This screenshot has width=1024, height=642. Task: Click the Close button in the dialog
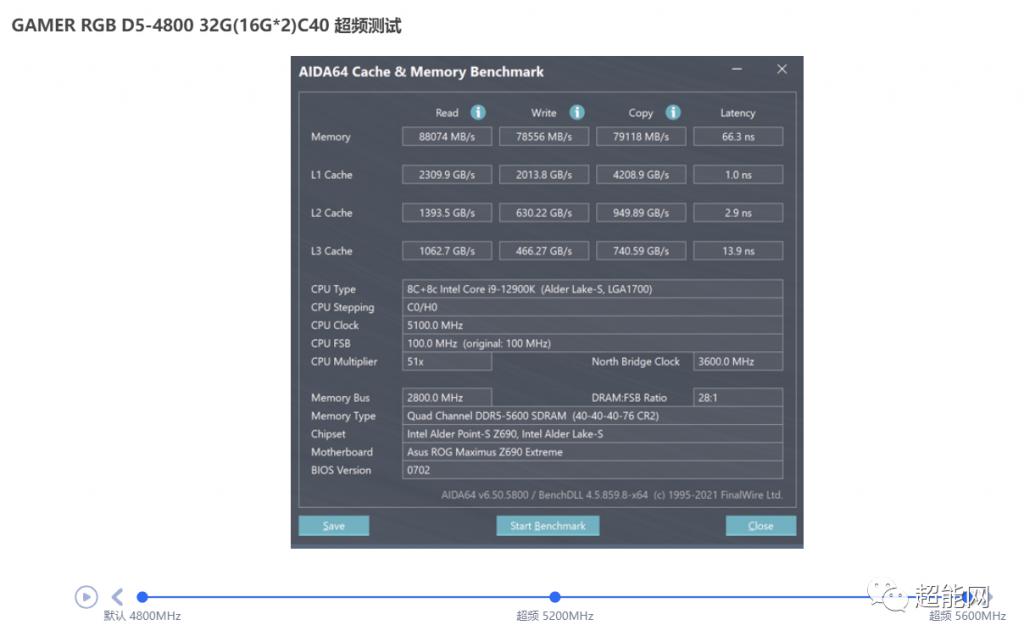[x=761, y=526]
